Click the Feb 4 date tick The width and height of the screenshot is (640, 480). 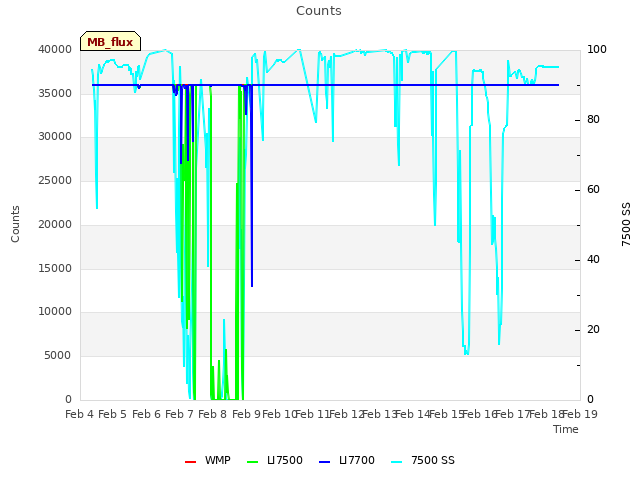80,414
